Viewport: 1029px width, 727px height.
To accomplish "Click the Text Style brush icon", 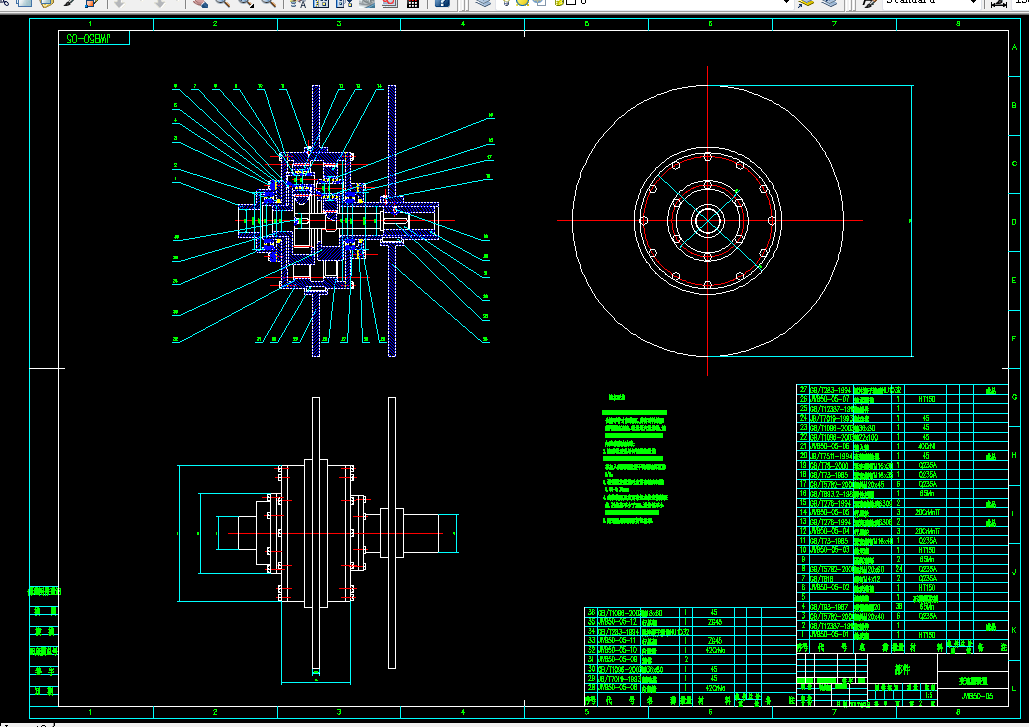I will (x=869, y=3).
